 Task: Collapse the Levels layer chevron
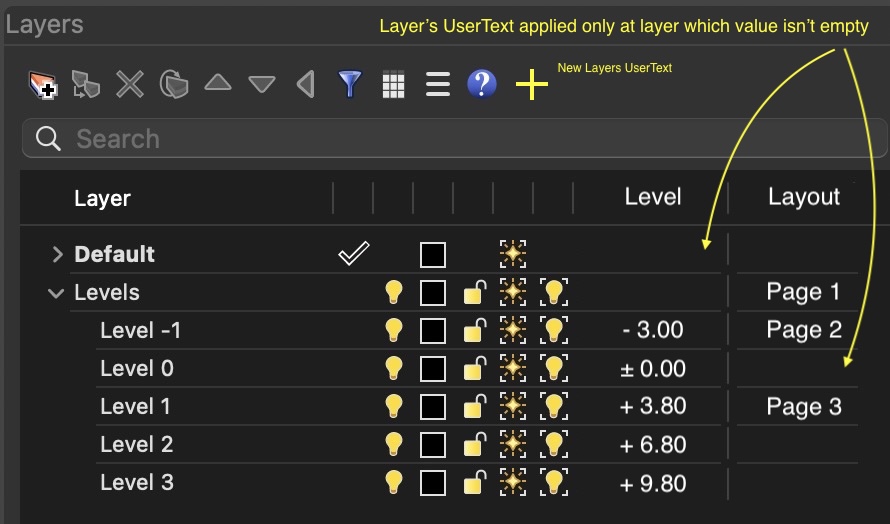(x=56, y=293)
